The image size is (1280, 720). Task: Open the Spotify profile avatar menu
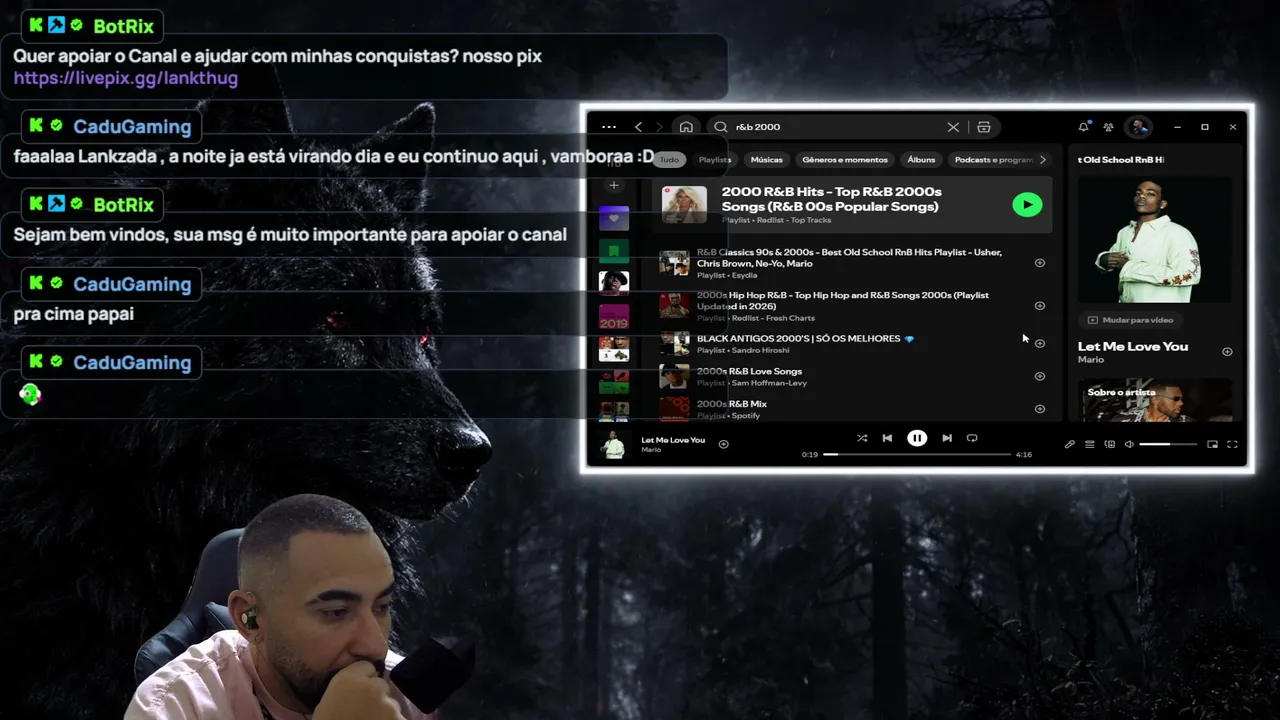coord(1138,127)
